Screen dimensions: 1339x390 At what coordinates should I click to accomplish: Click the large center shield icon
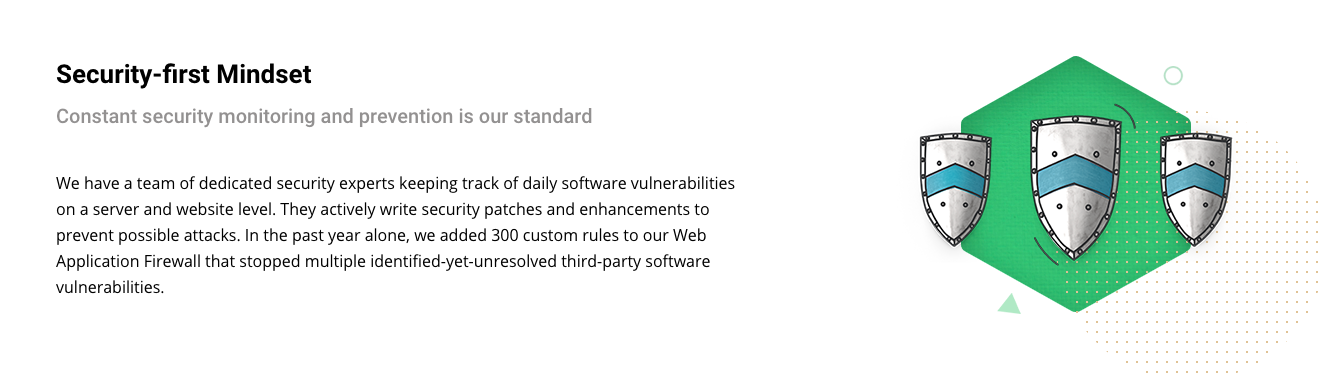1076,186
